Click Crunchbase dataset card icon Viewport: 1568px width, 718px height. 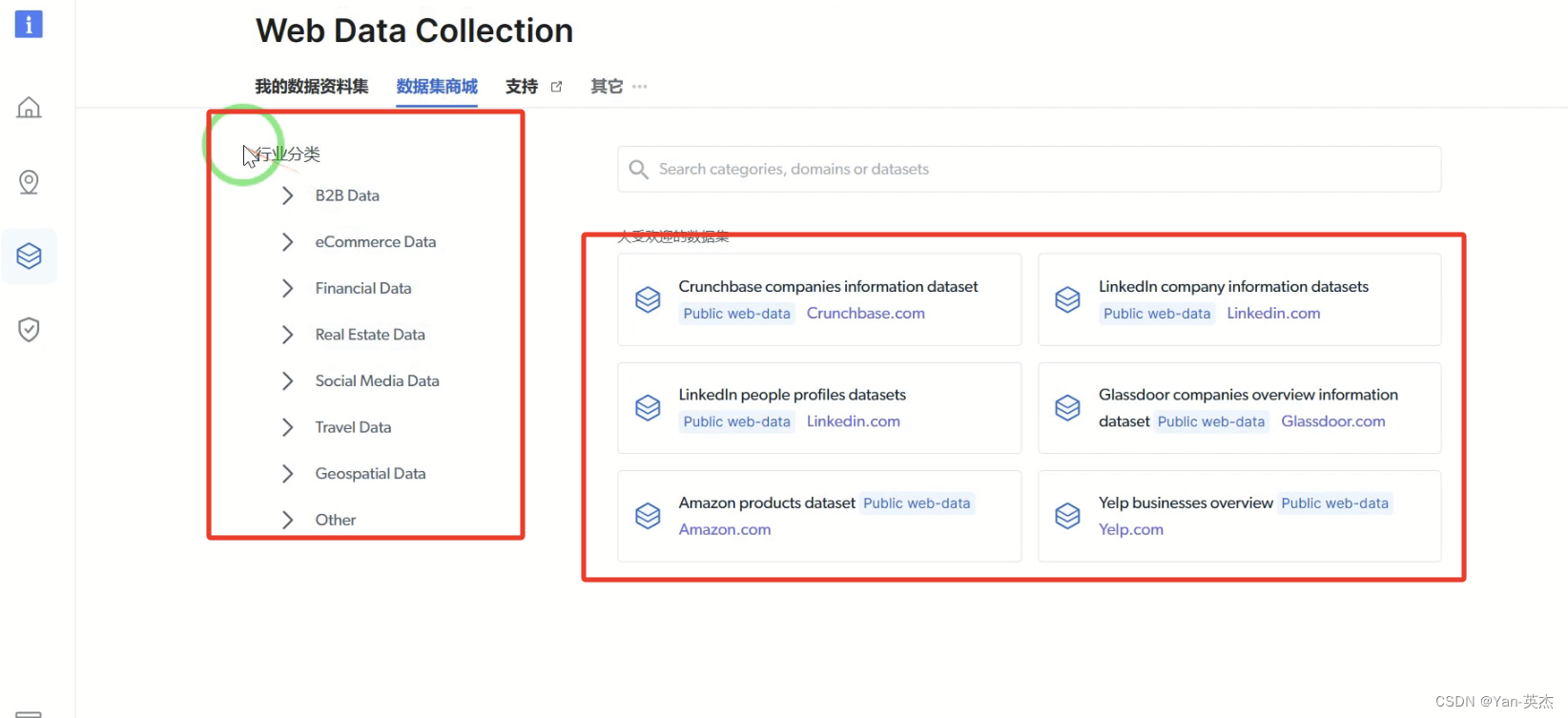649,299
